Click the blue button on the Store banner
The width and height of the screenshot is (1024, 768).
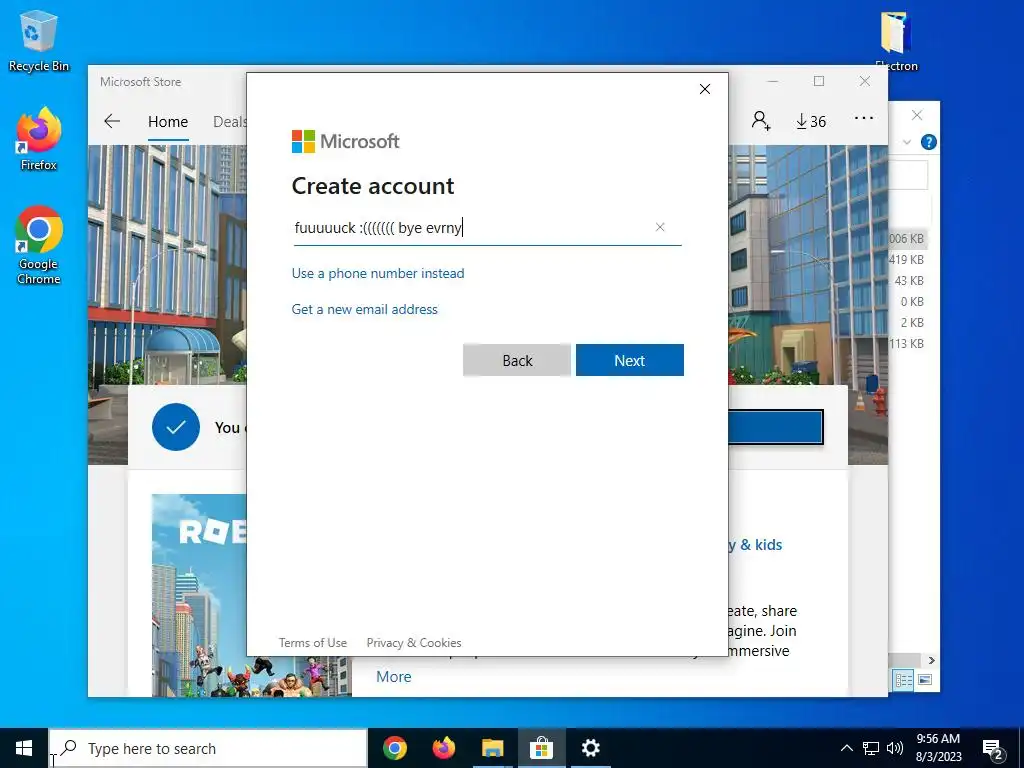[x=776, y=427]
